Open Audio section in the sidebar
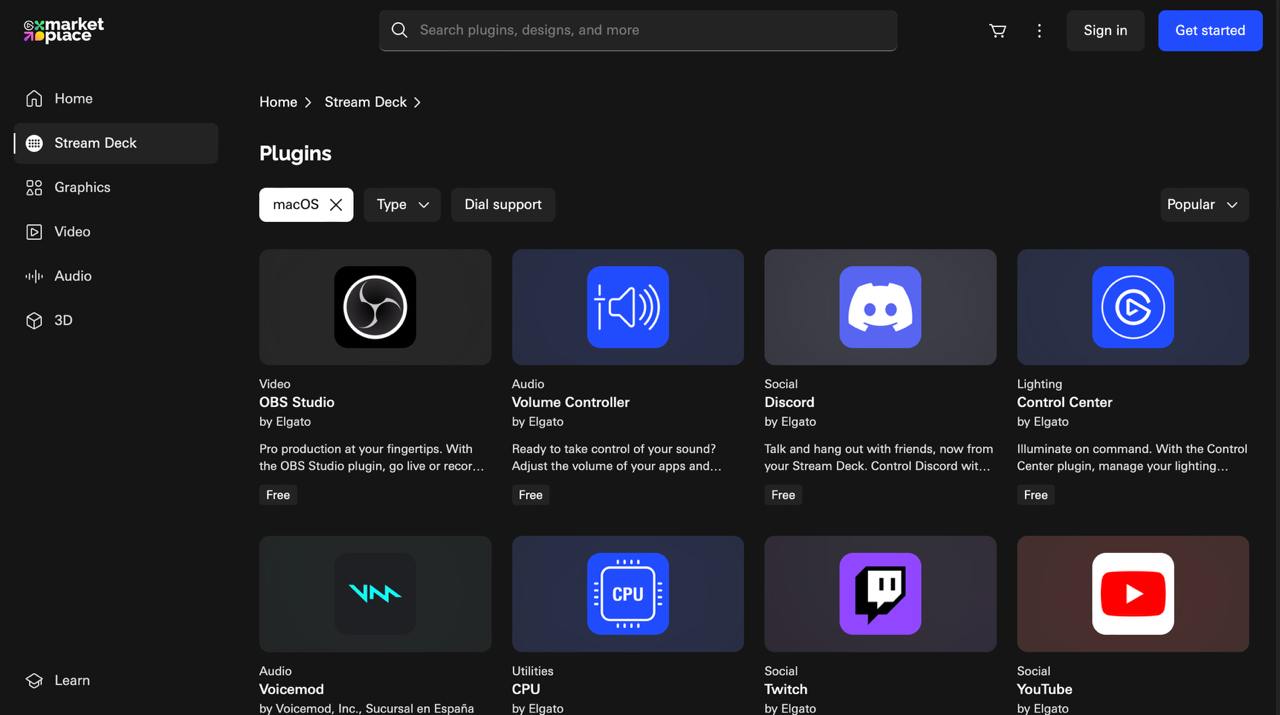The width and height of the screenshot is (1280, 715). coord(116,276)
